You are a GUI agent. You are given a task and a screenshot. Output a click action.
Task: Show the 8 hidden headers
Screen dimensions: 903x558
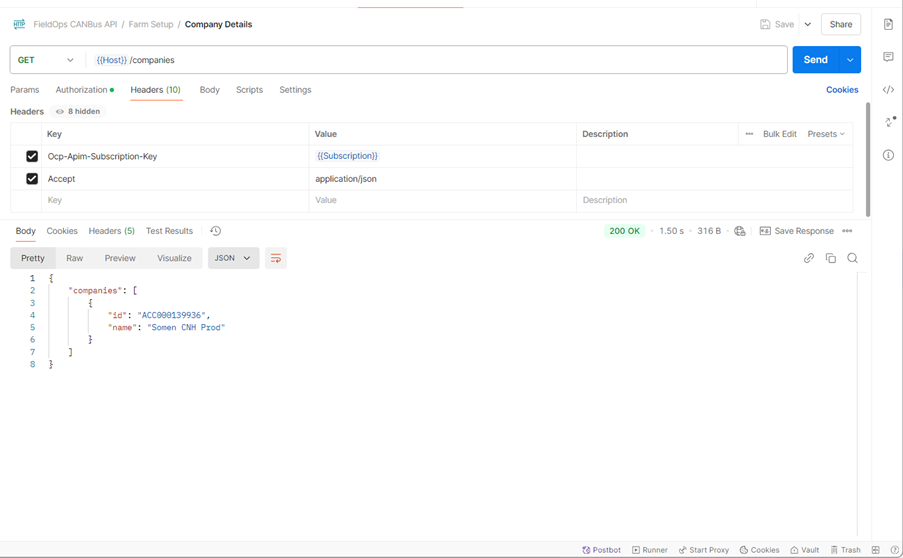tap(78, 112)
